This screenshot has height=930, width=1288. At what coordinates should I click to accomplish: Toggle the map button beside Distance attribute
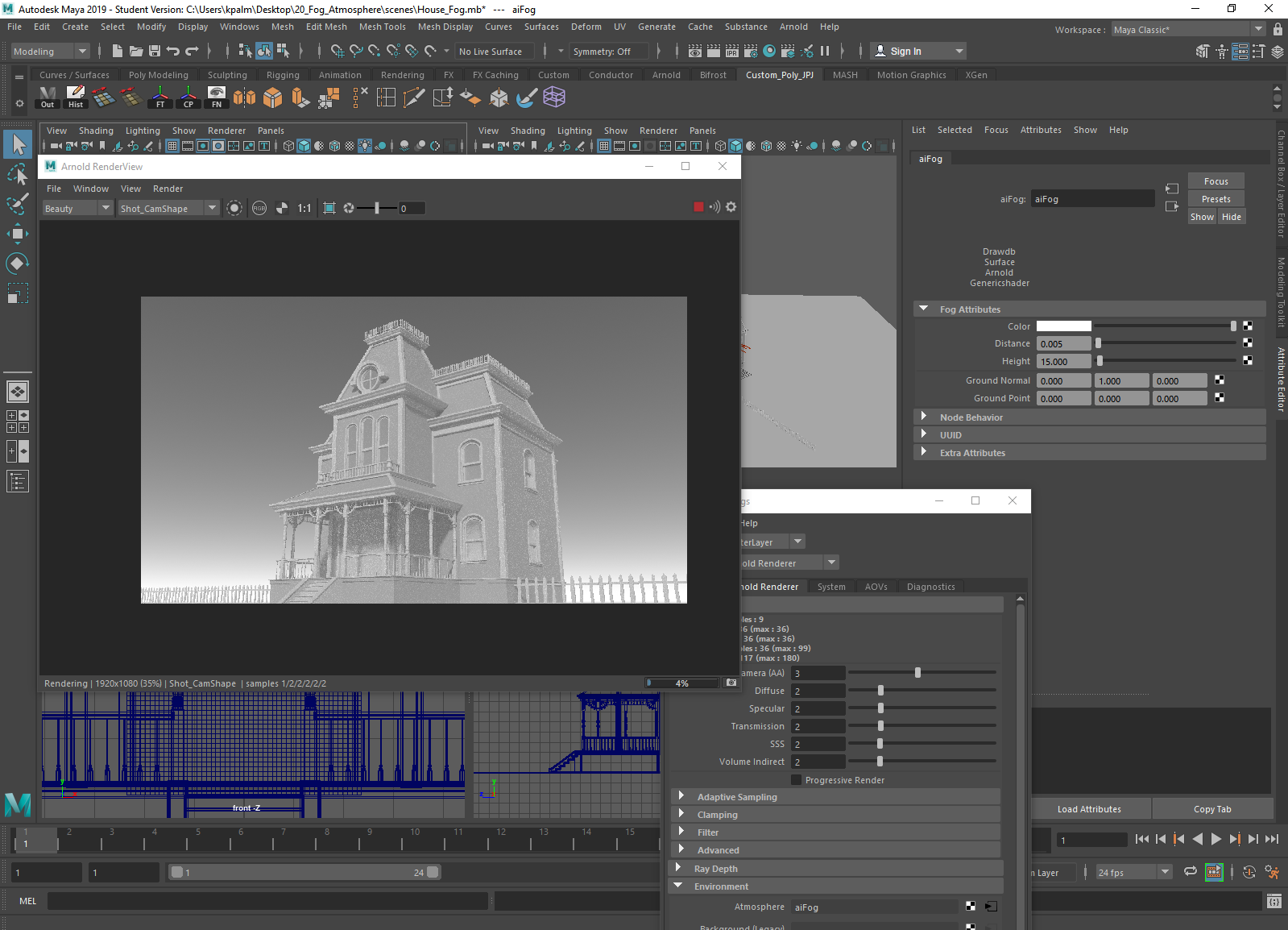pyautogui.click(x=1248, y=343)
